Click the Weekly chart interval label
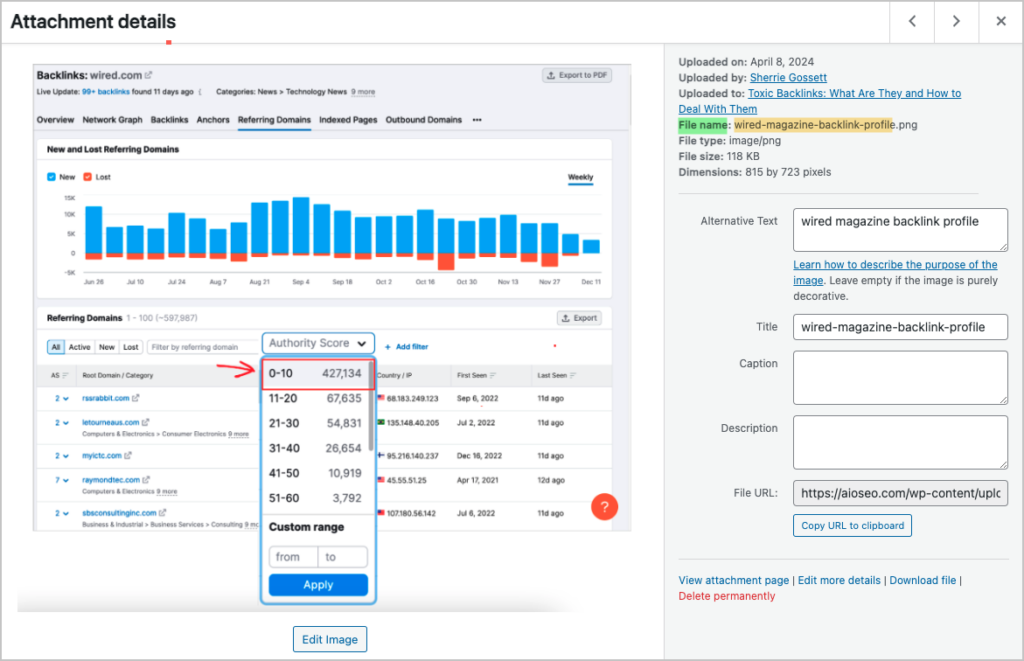The width and height of the screenshot is (1024, 661). coord(580,178)
